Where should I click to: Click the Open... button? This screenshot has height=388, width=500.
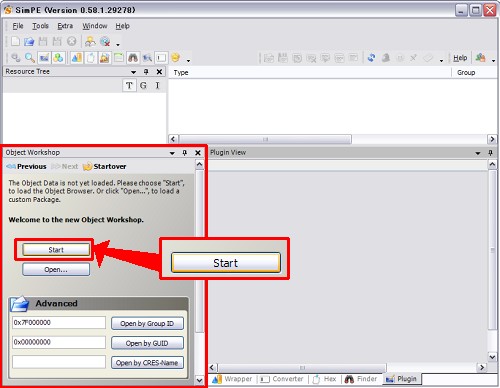56,269
